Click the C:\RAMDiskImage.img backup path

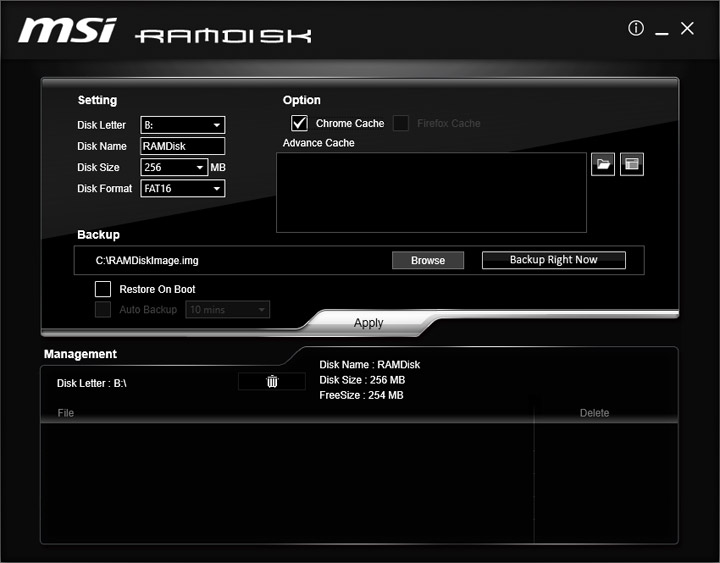[147, 260]
